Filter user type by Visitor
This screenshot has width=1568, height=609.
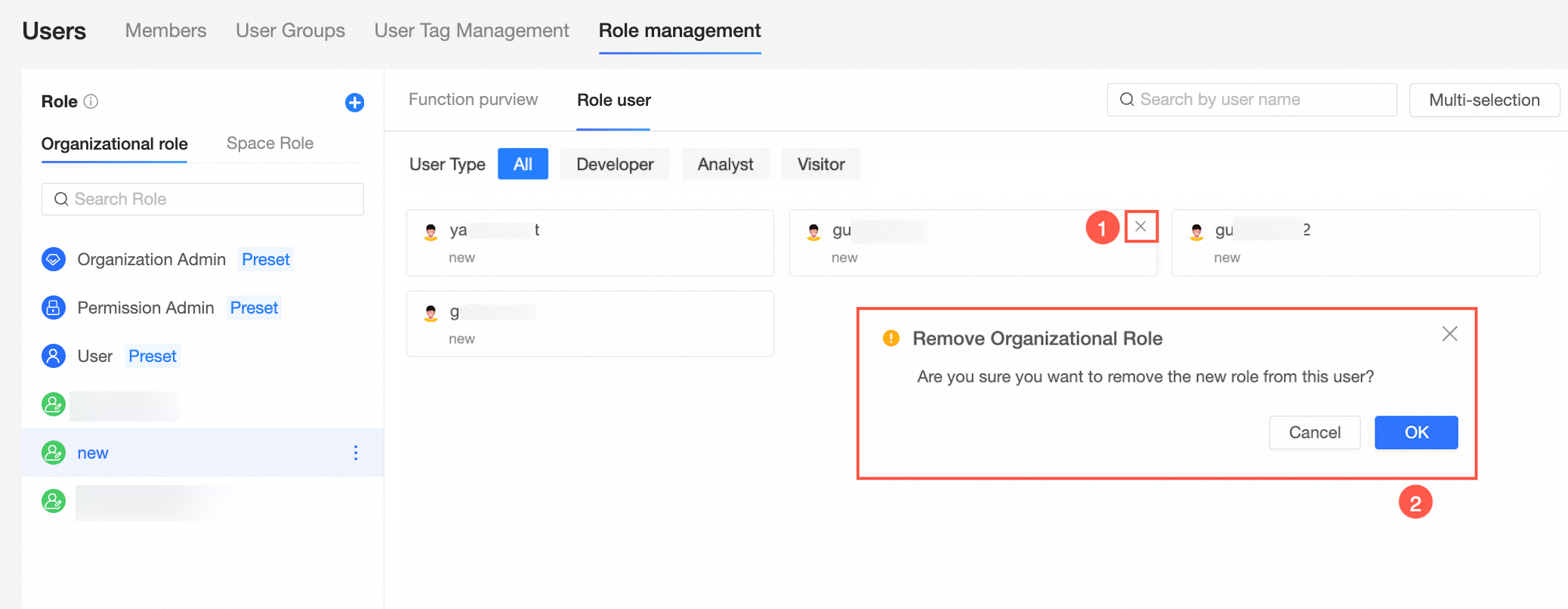point(821,164)
